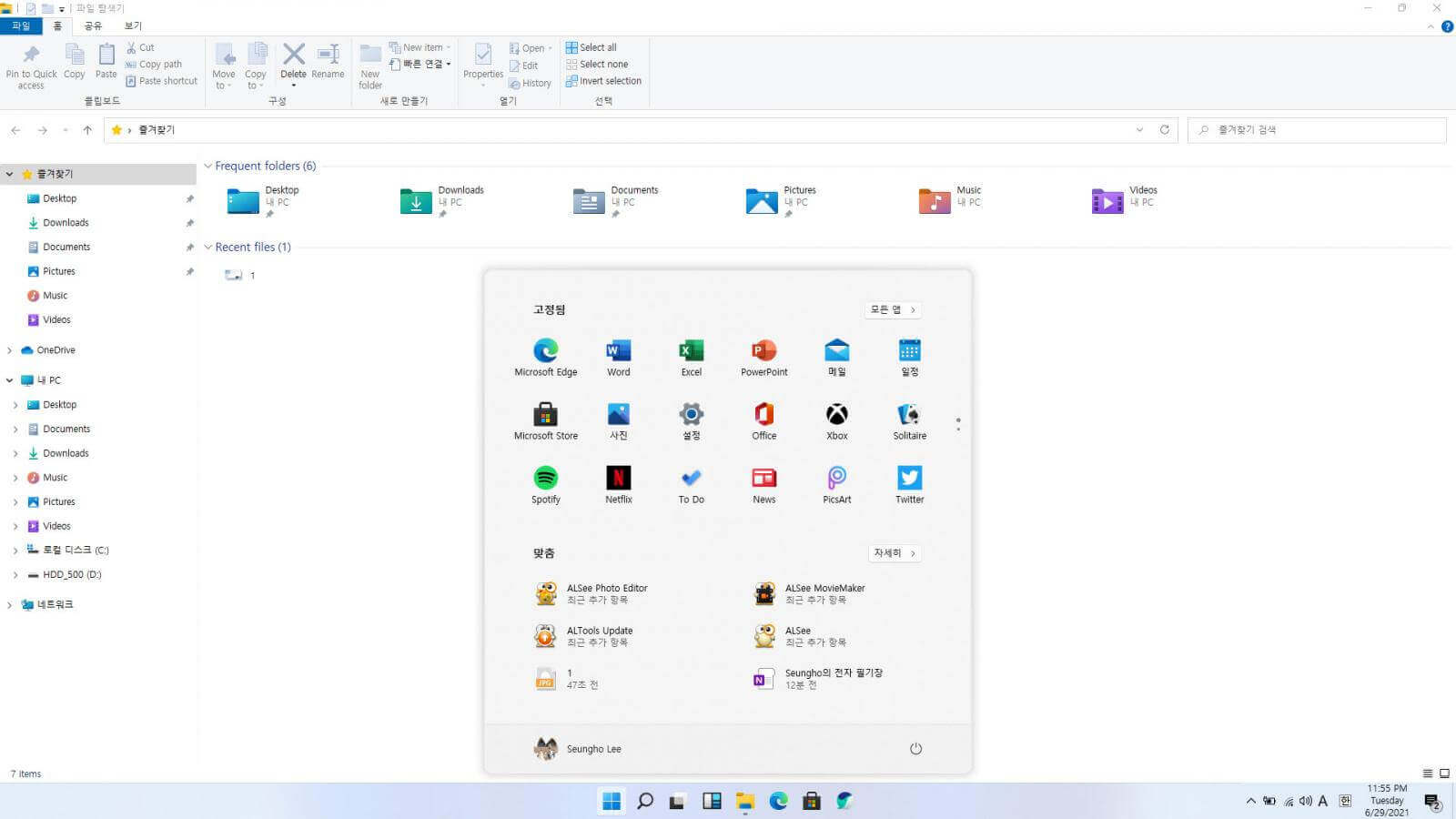Switch to the 홈 ribbon tab

pyautogui.click(x=57, y=25)
